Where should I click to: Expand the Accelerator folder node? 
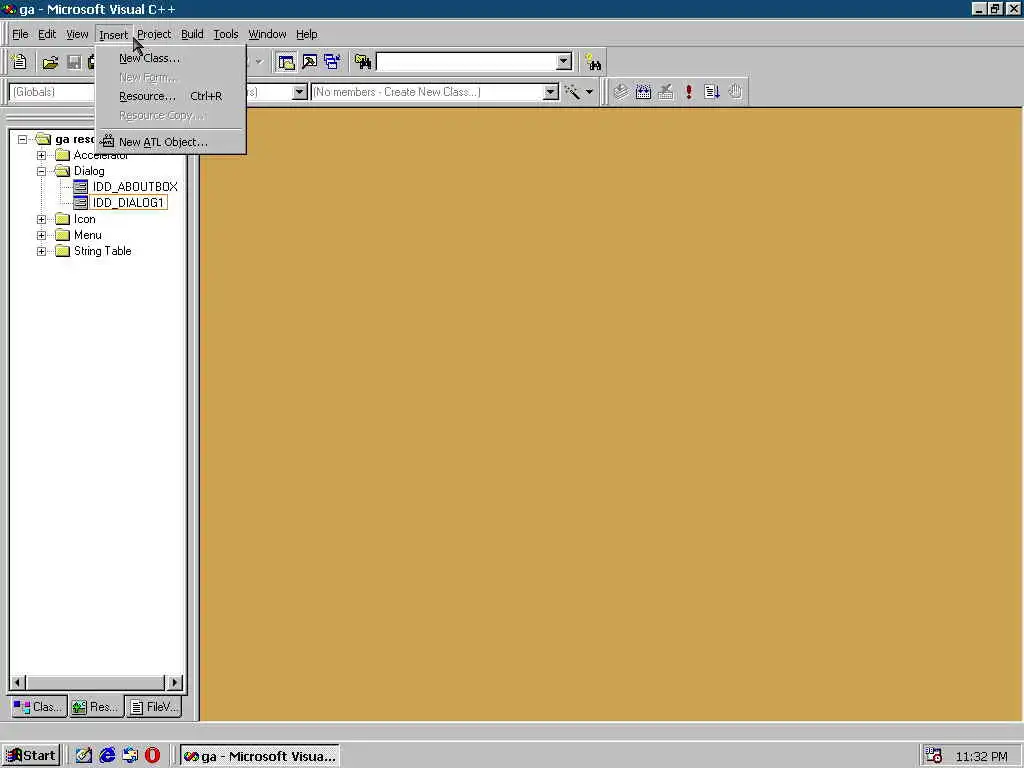[x=41, y=155]
